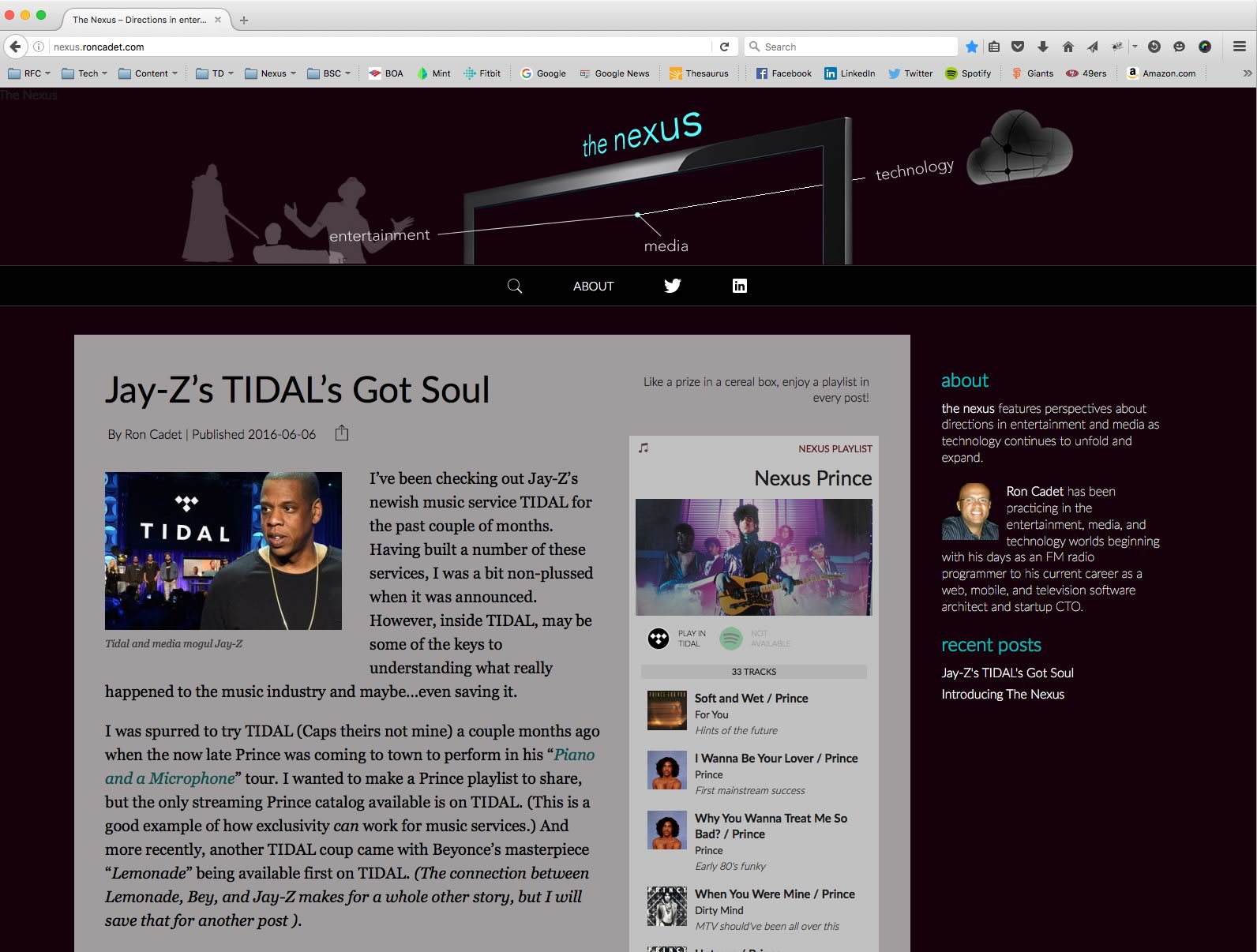The height and width of the screenshot is (952, 1257).
Task: Open the ABOUT nav menu item
Action: point(594,286)
